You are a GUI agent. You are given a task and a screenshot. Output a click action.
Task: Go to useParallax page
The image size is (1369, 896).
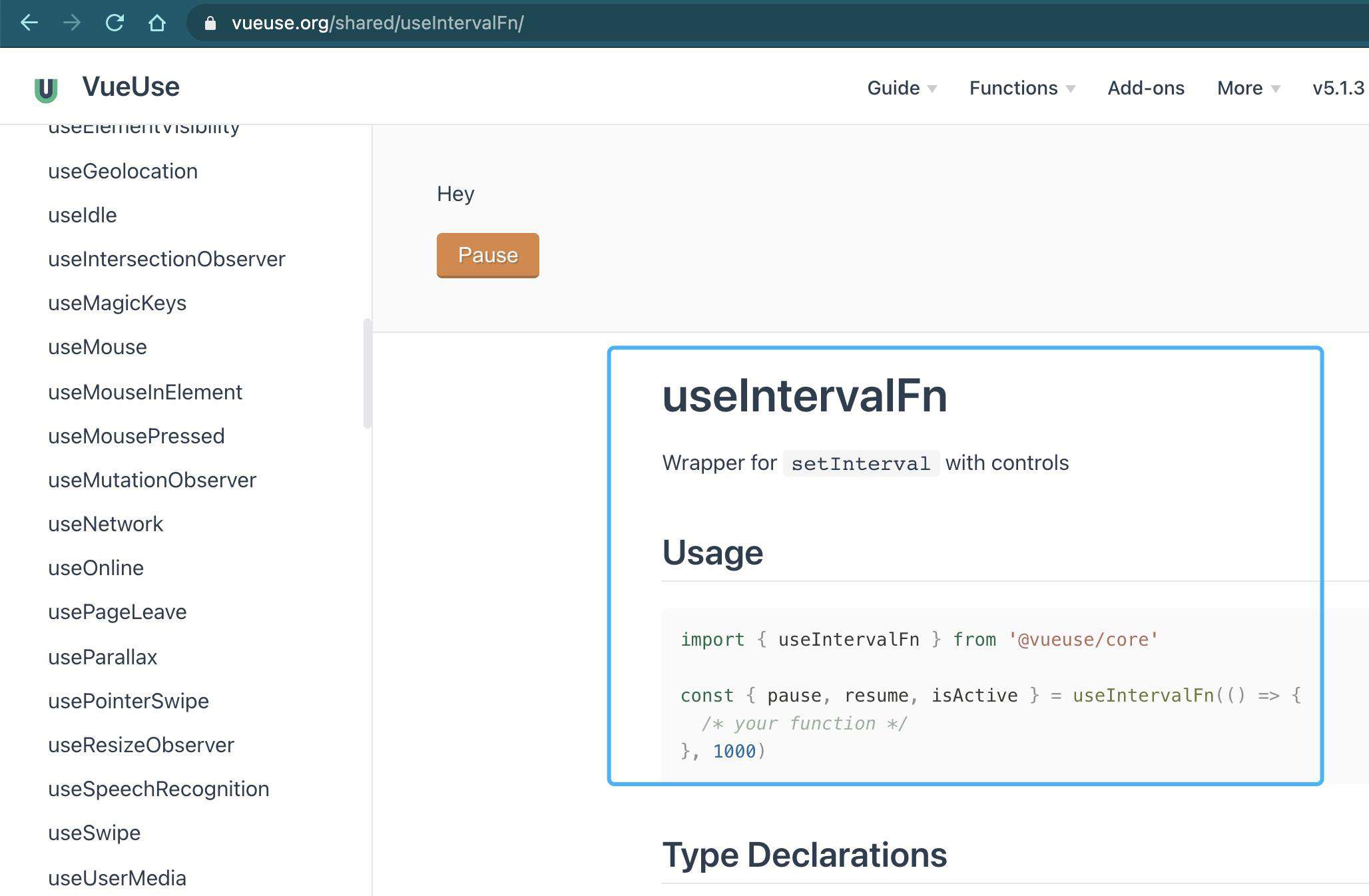(x=103, y=657)
